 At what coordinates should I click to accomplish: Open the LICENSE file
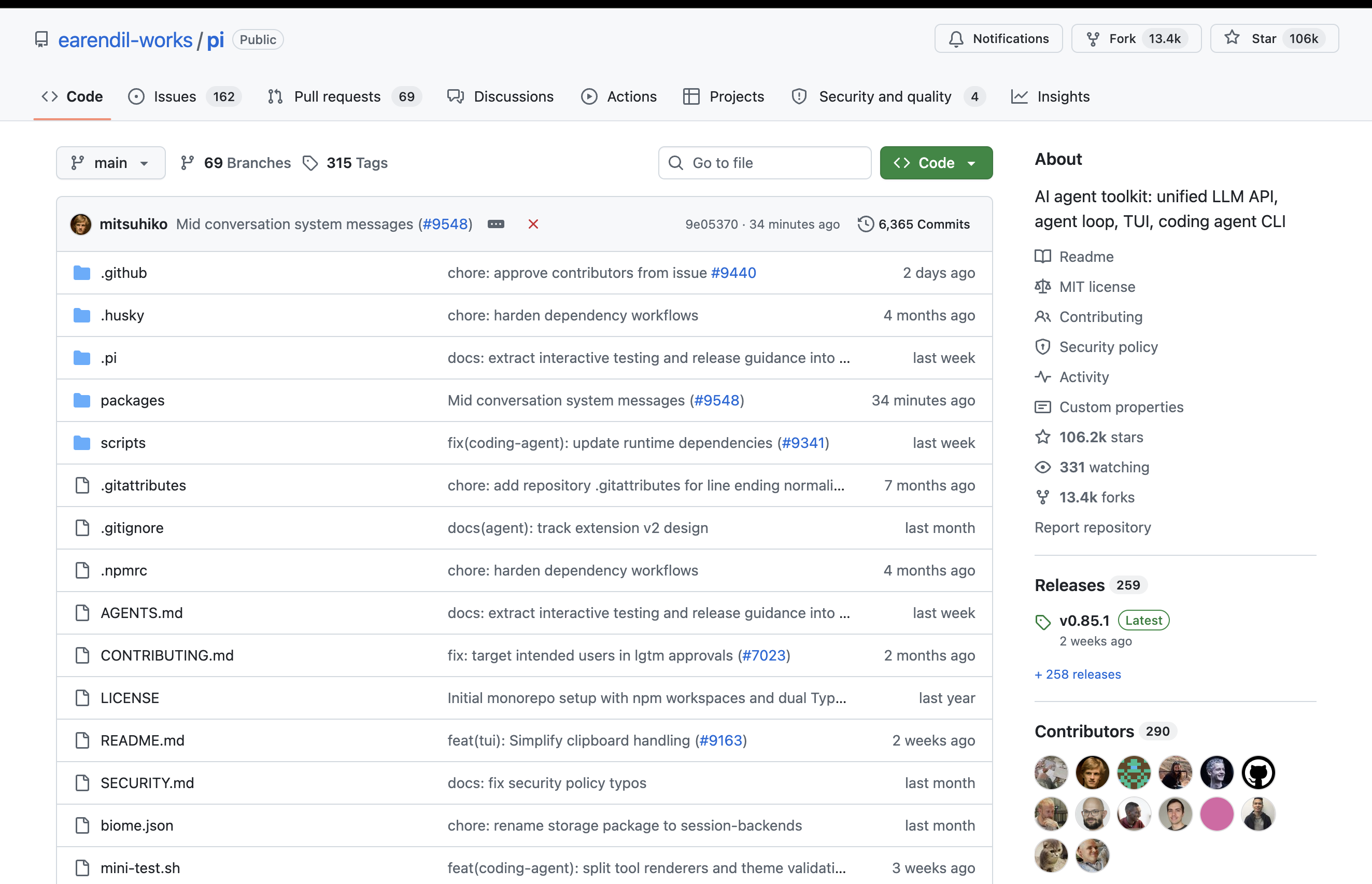pyautogui.click(x=130, y=697)
